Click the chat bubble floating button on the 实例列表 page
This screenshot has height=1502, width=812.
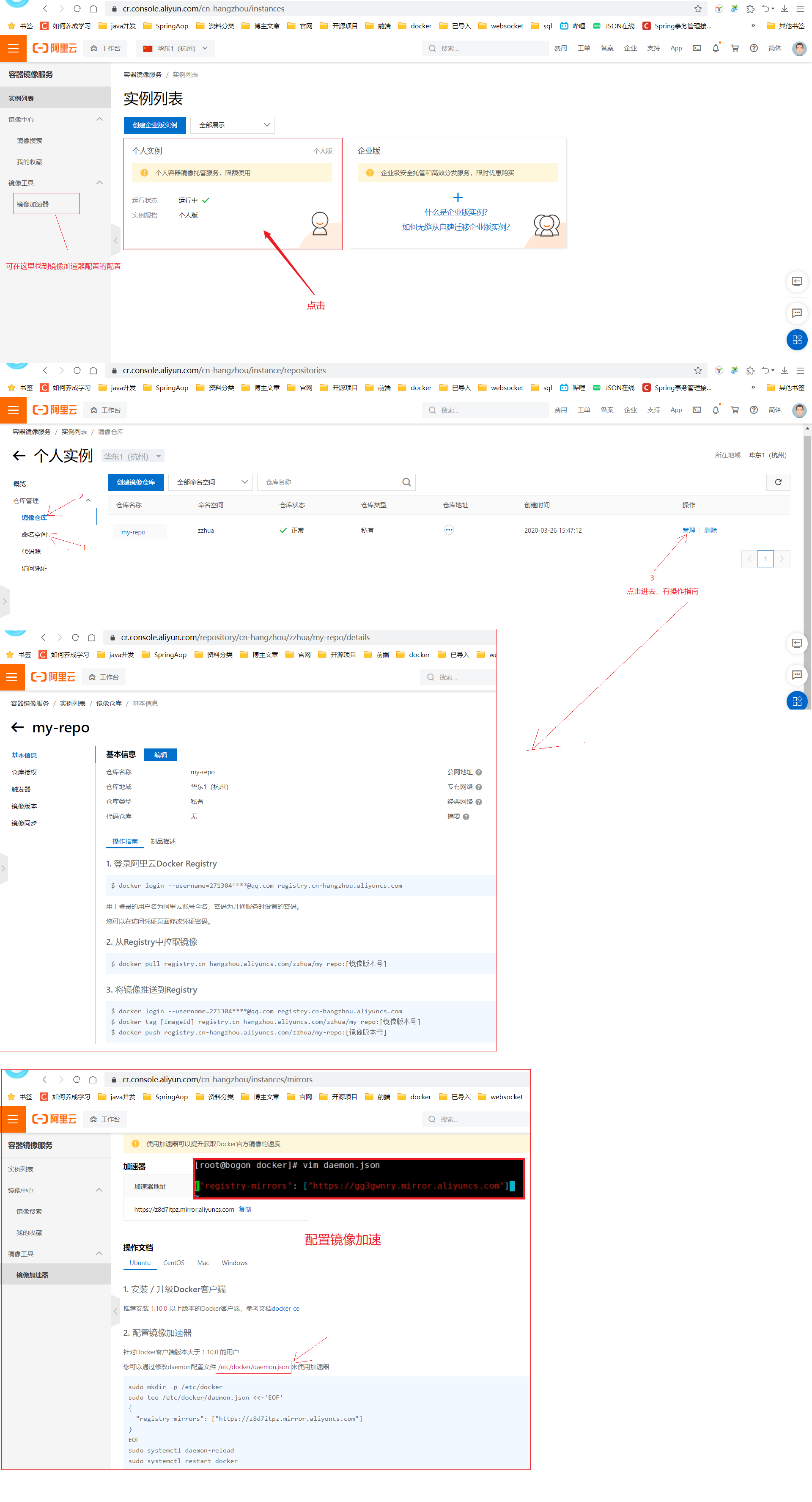click(797, 313)
